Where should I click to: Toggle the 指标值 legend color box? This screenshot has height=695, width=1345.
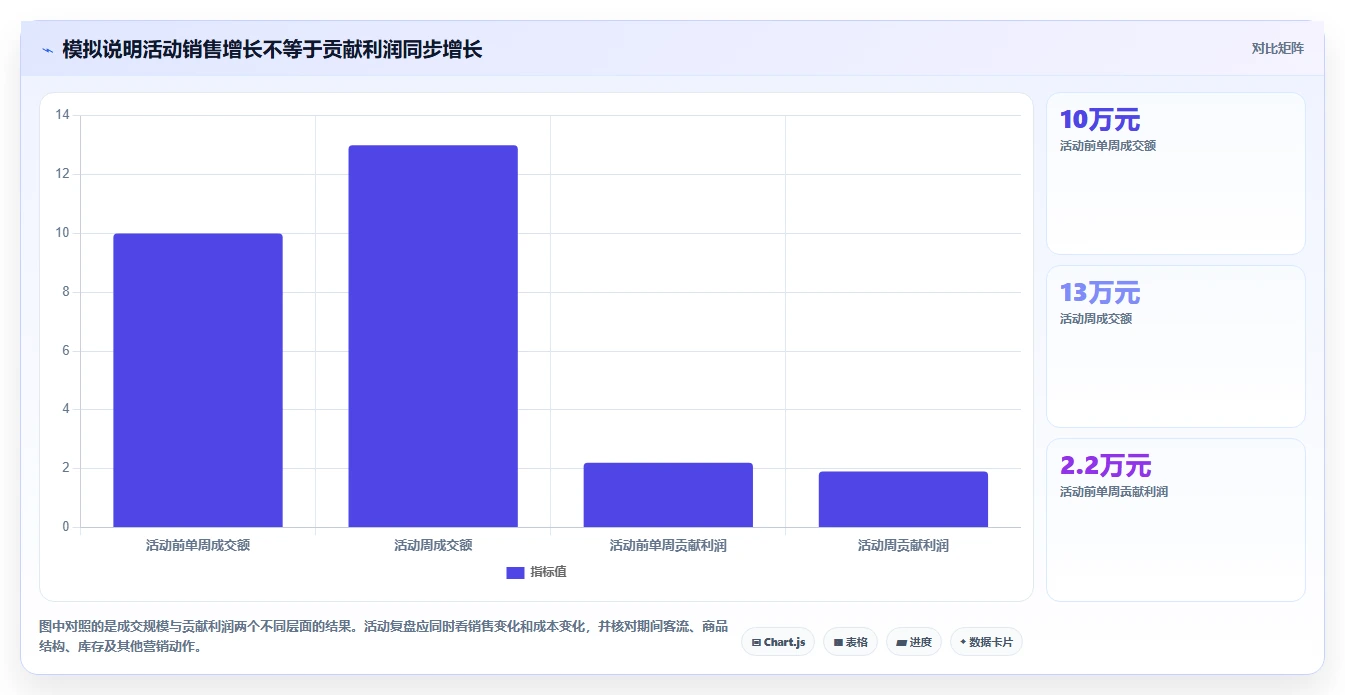515,572
